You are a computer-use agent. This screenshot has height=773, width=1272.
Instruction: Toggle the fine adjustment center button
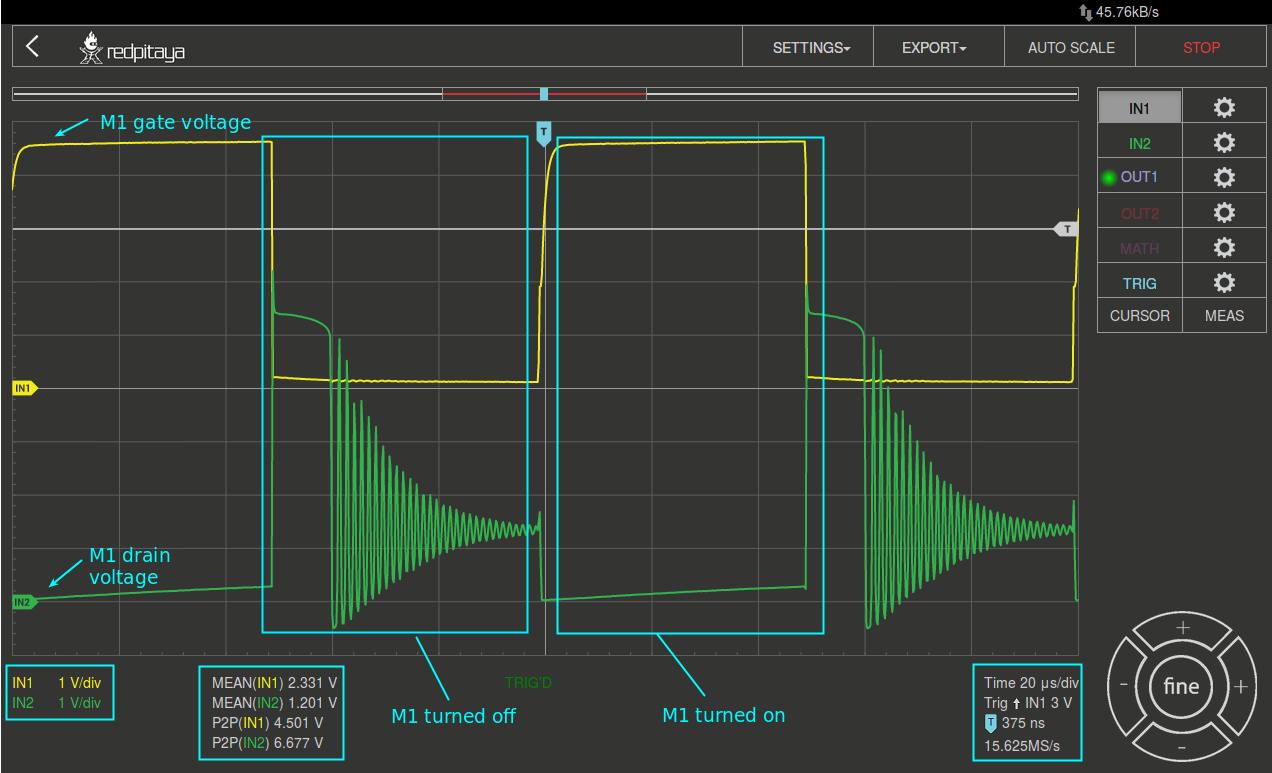coord(1181,687)
